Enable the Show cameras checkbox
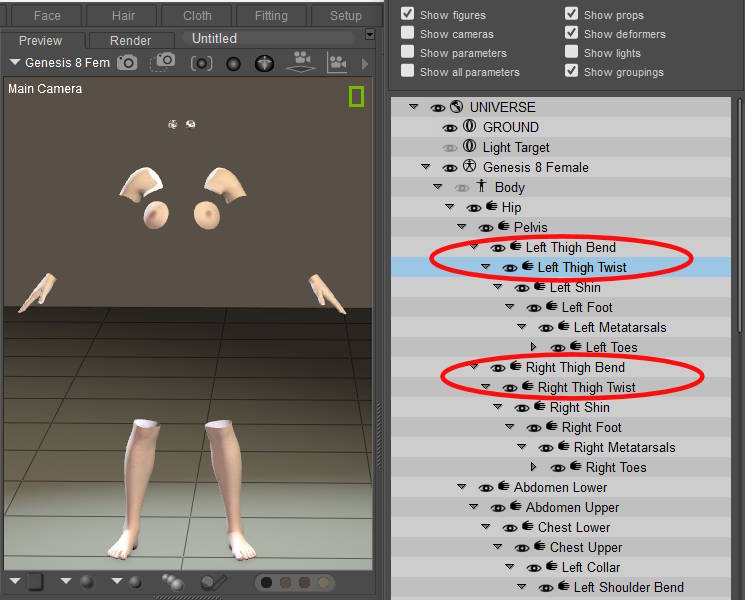Viewport: 745px width, 600px height. pyautogui.click(x=407, y=33)
